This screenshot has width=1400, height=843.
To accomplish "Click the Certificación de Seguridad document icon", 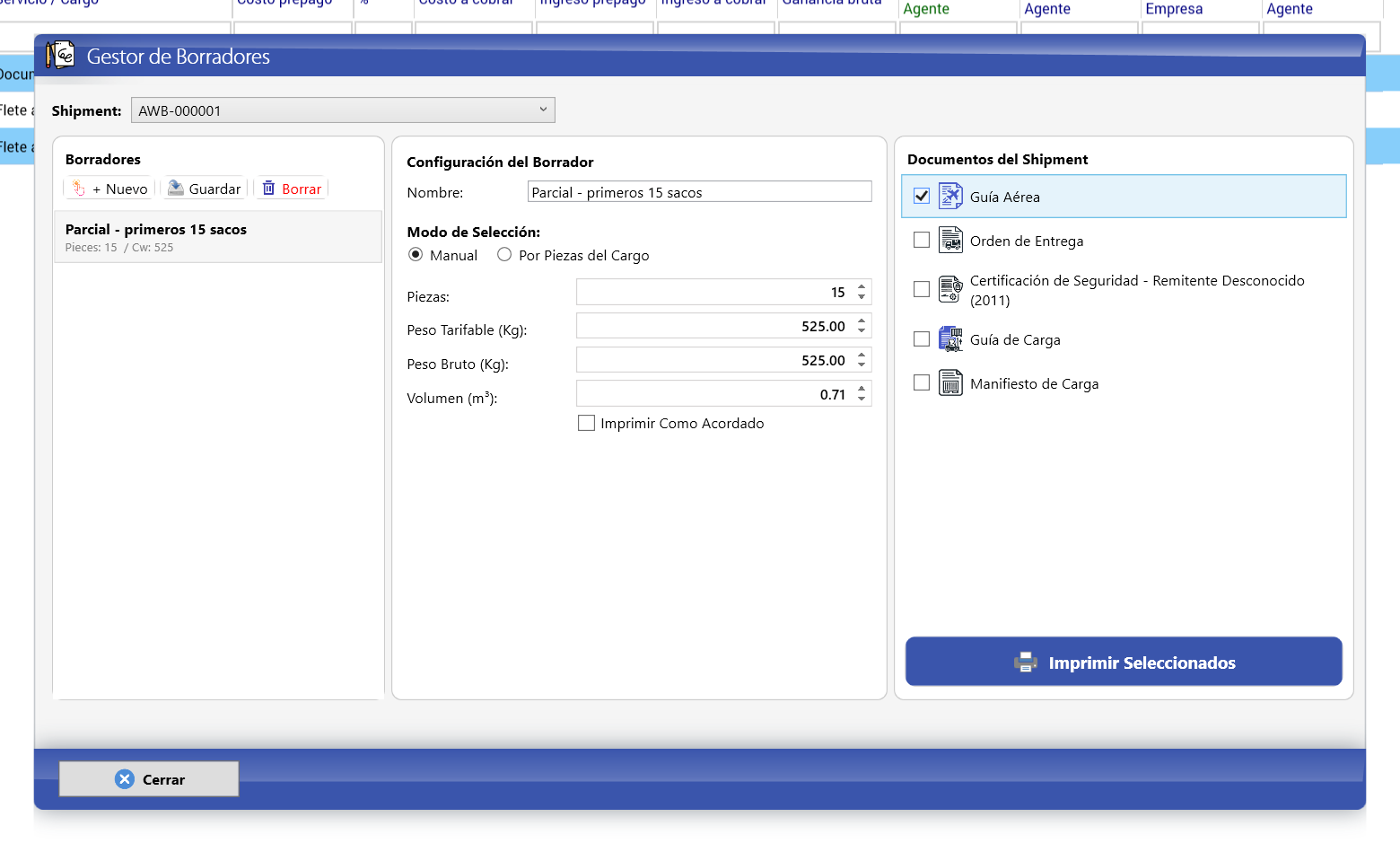I will [950, 289].
